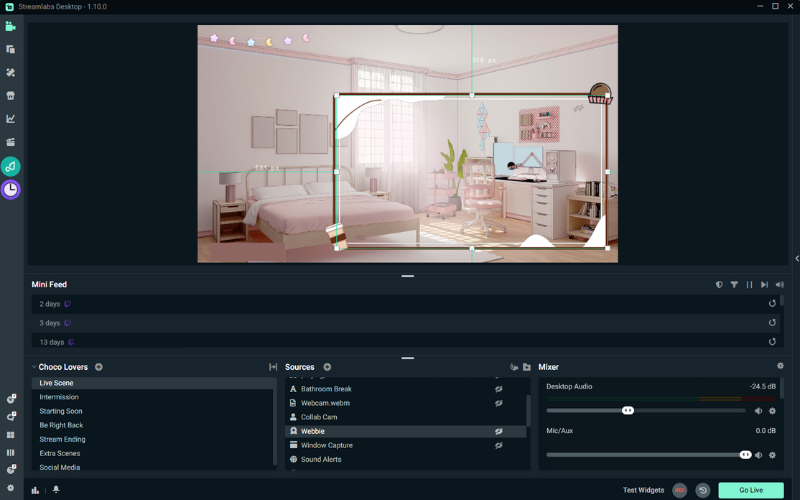Select the Starting Soon scene
800x500 pixels.
61,411
